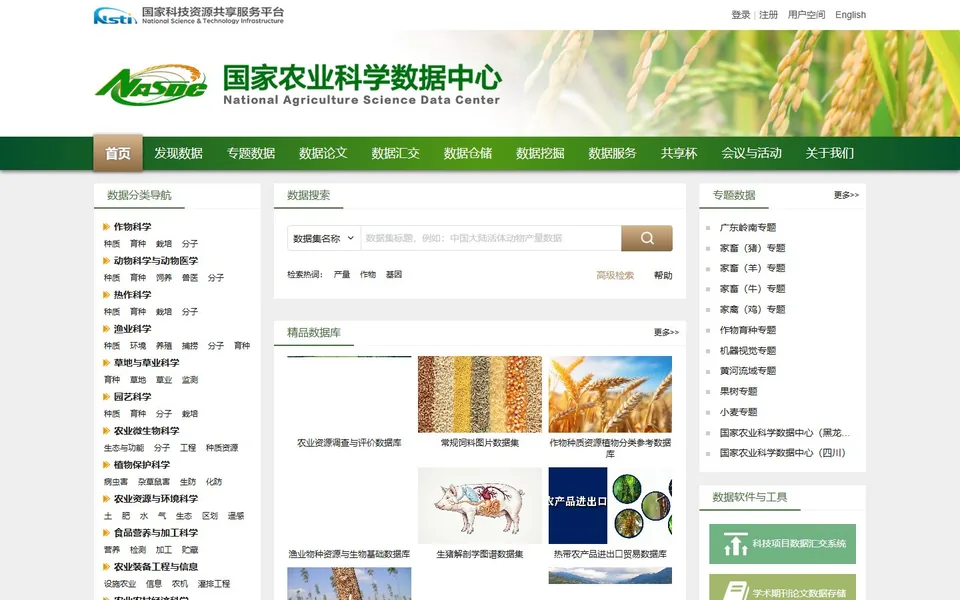Open pig anatomy image 生猪解剖学图谱数据集
The height and width of the screenshot is (600, 960).
click(x=479, y=506)
